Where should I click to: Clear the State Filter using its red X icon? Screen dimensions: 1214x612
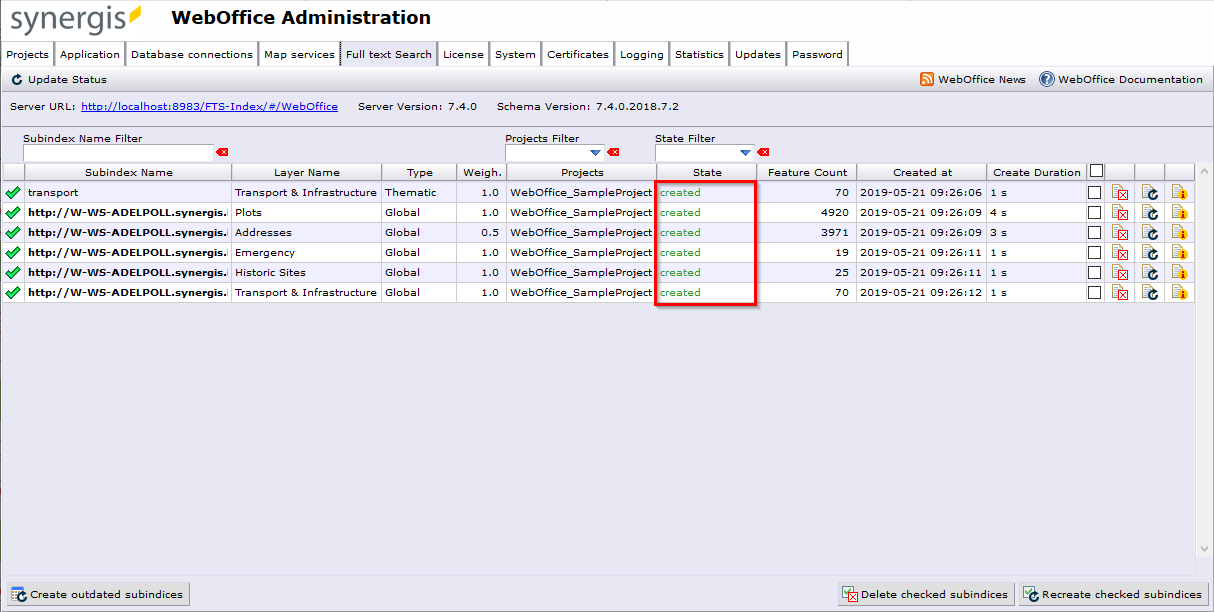(x=763, y=152)
